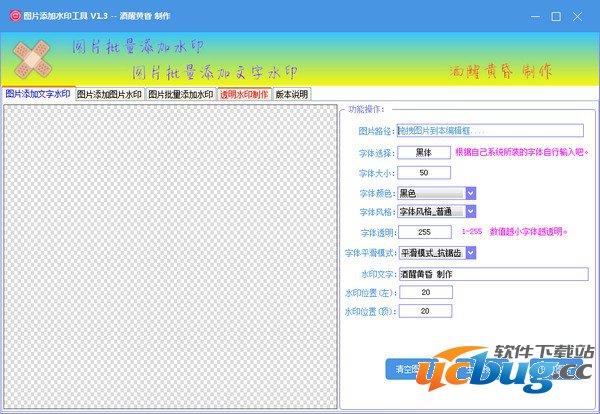Focus the 水印位置(左) input box
The width and height of the screenshot is (600, 414).
(424, 292)
